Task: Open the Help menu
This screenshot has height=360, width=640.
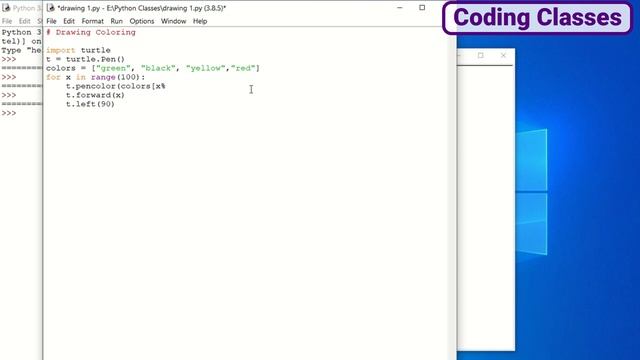Action: pos(200,21)
